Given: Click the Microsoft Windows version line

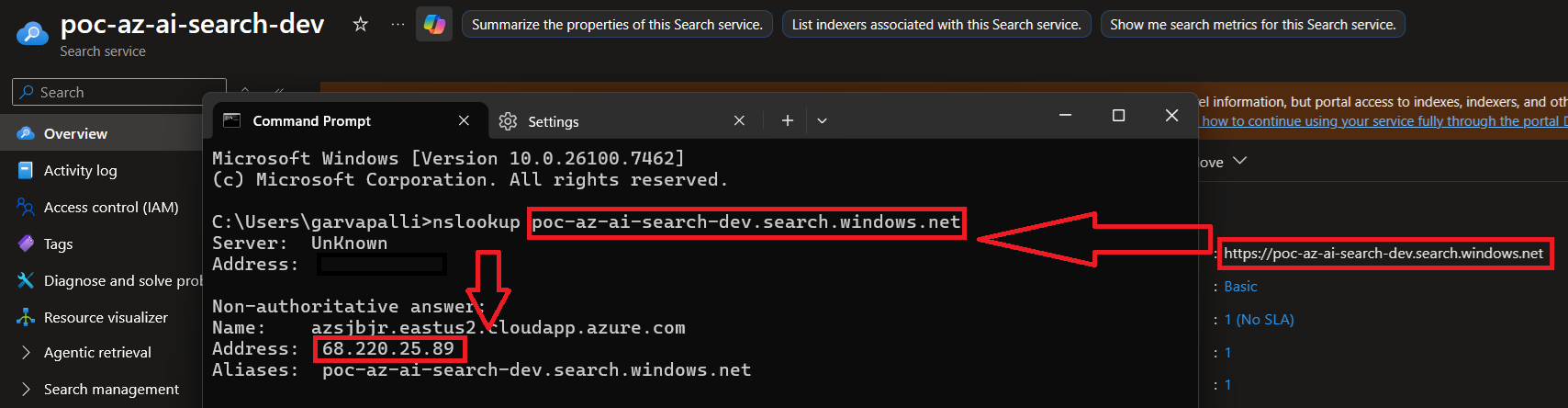Looking at the screenshot, I should [448, 158].
